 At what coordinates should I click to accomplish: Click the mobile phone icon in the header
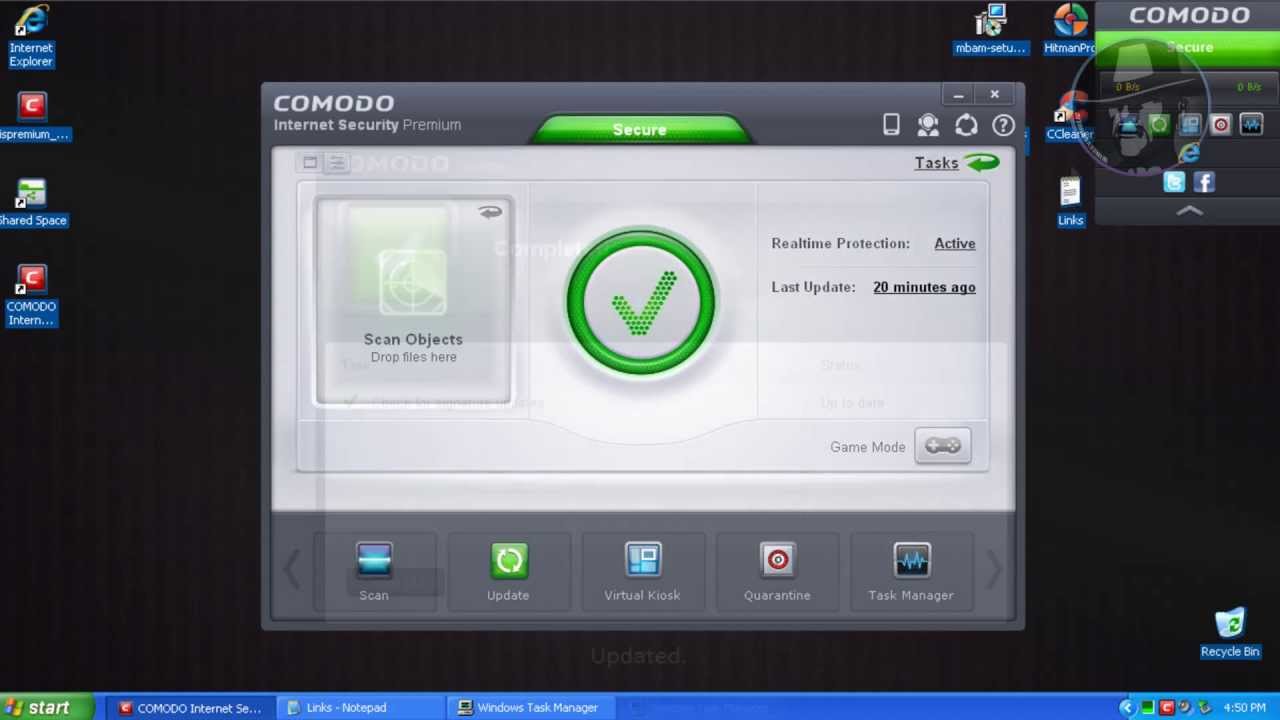tap(891, 124)
